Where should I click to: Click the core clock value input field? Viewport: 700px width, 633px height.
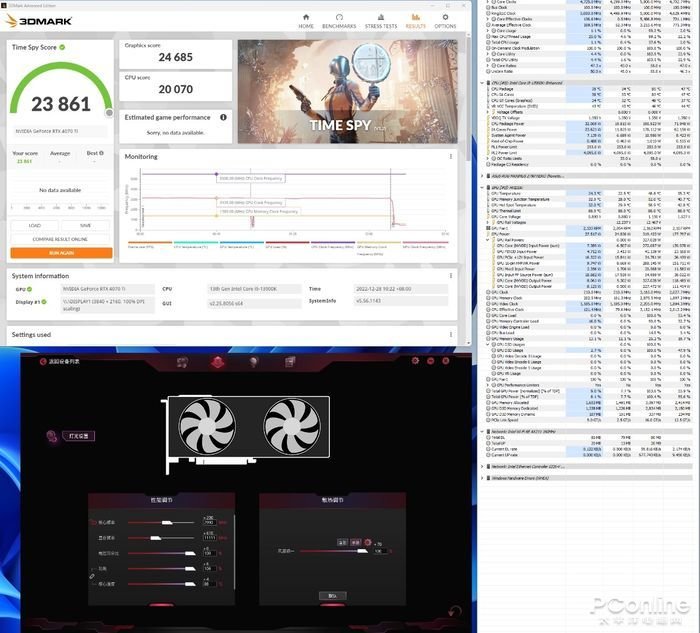[x=209, y=522]
